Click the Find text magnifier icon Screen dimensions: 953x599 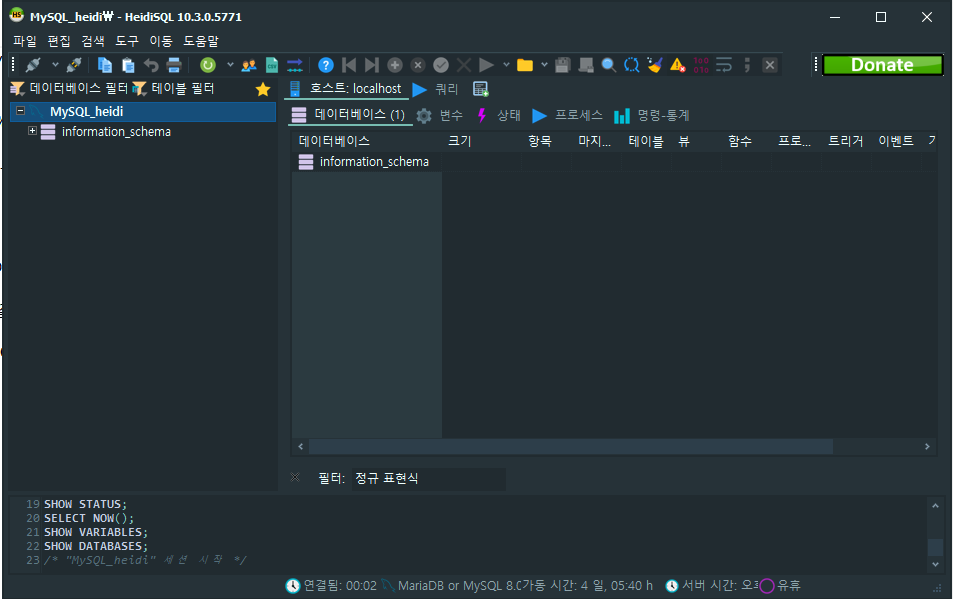click(608, 65)
